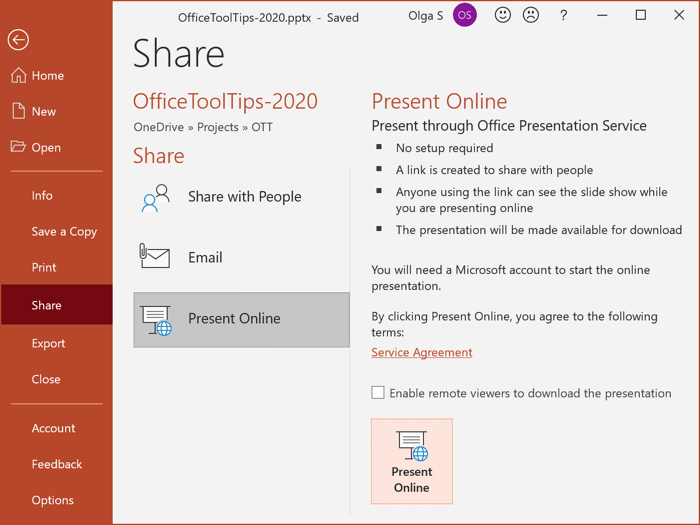Click the OS user avatar circle
Screen dimensions: 700x525
click(464, 16)
